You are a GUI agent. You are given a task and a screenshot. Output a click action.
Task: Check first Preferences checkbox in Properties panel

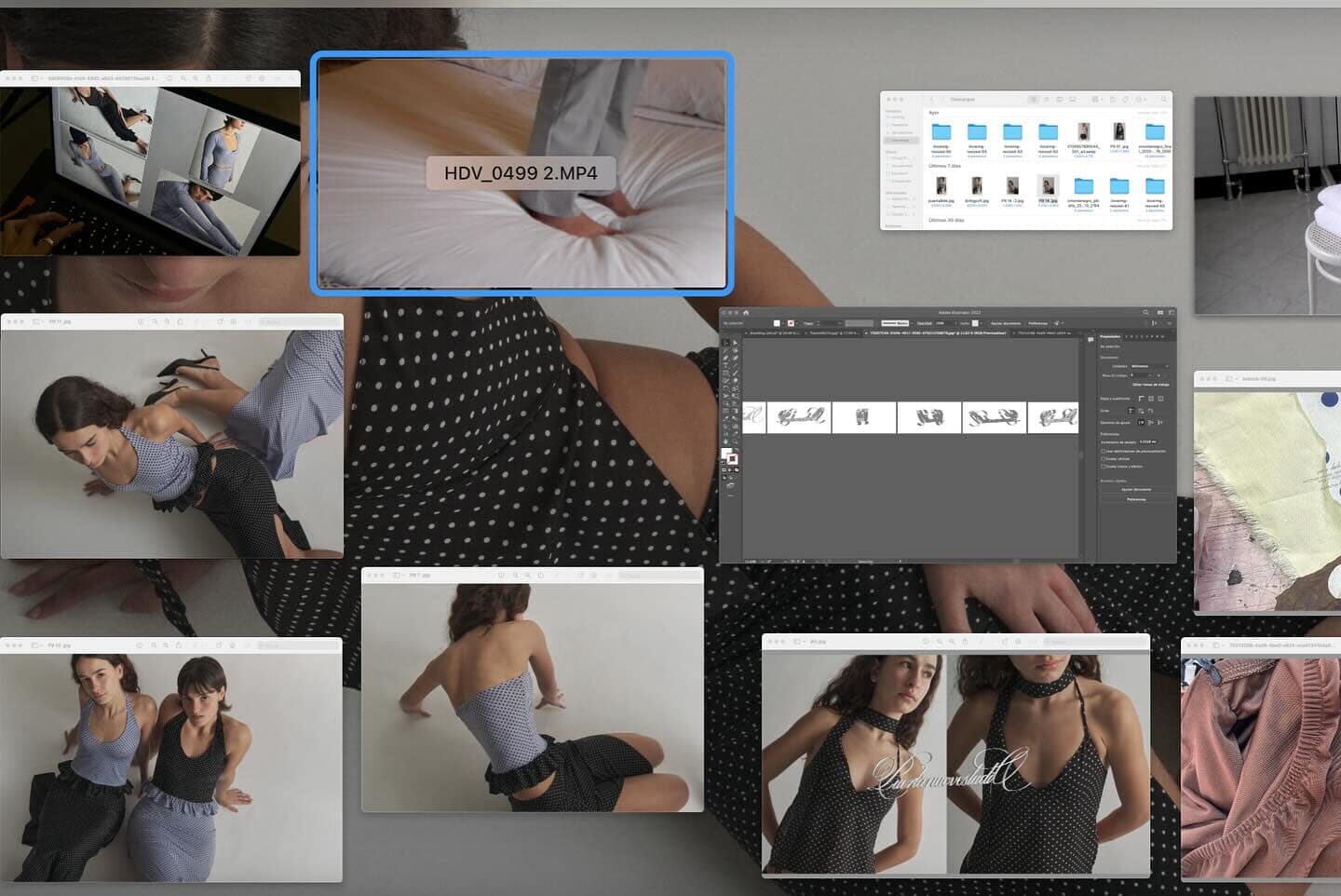1104,451
